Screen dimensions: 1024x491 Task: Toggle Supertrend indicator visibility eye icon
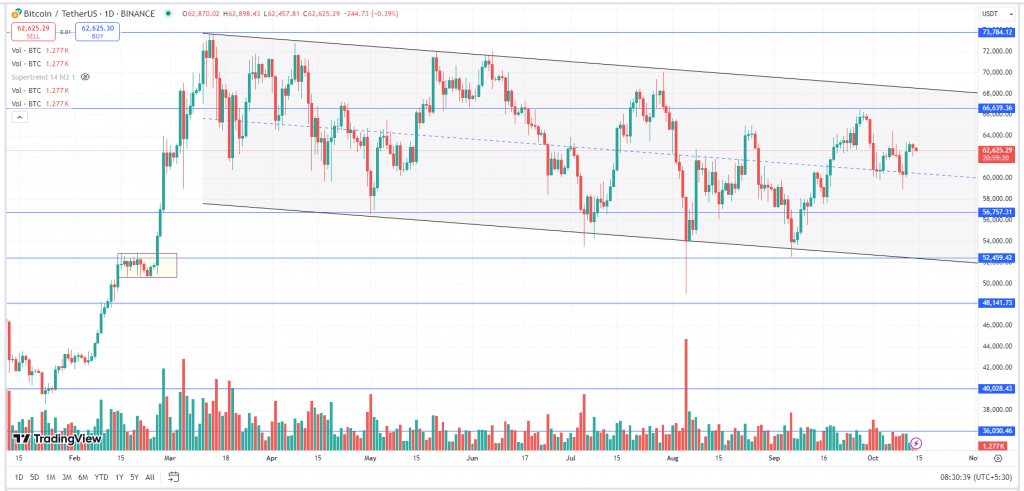pyautogui.click(x=85, y=76)
